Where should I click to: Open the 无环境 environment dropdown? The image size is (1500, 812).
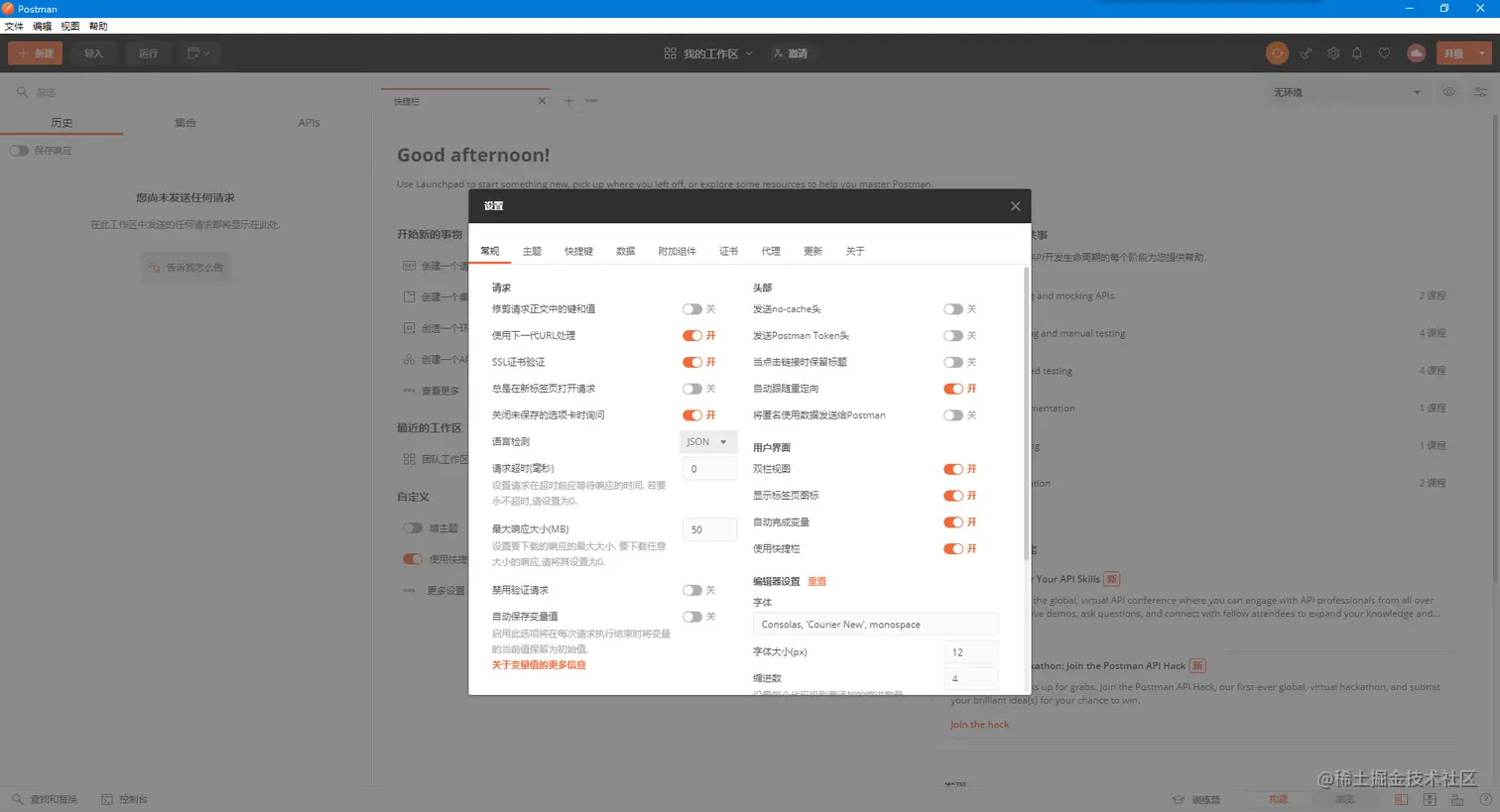pyautogui.click(x=1347, y=92)
